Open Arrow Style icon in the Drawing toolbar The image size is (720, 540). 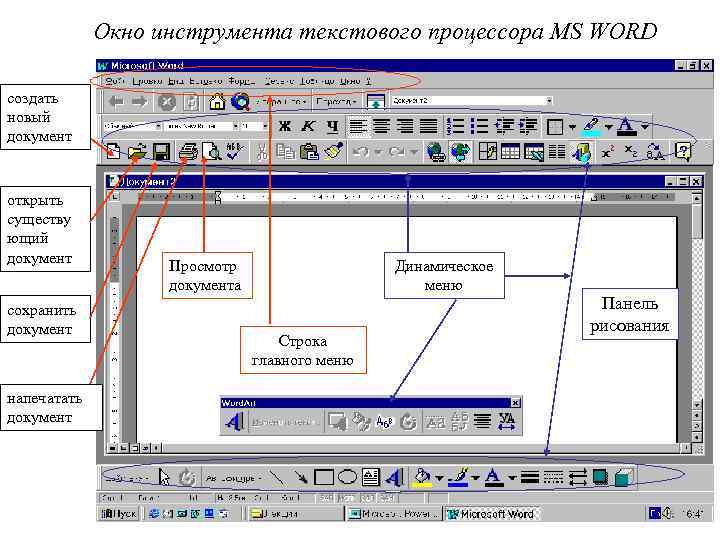click(577, 478)
